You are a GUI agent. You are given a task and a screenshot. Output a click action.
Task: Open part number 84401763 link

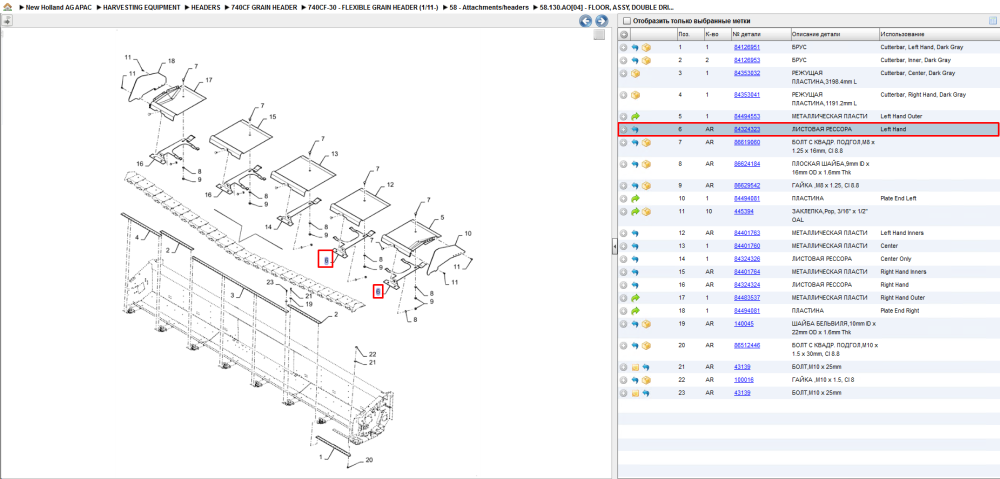point(747,233)
